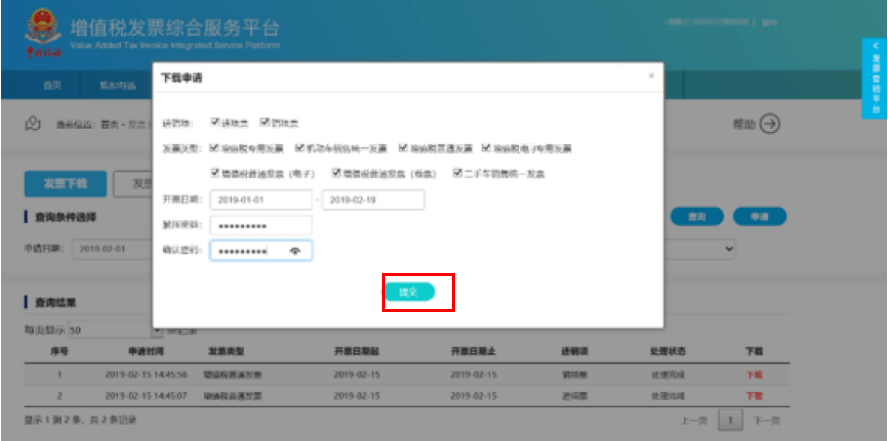The height and width of the screenshot is (441, 888).
Task: Click the 确认密码 password field
Action: click(261, 251)
